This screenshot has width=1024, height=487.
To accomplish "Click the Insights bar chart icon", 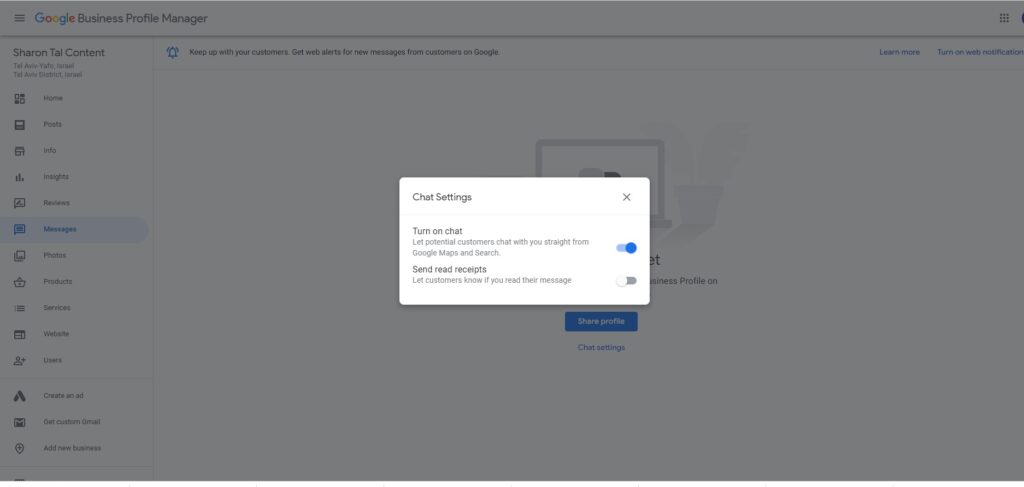I will [20, 177].
